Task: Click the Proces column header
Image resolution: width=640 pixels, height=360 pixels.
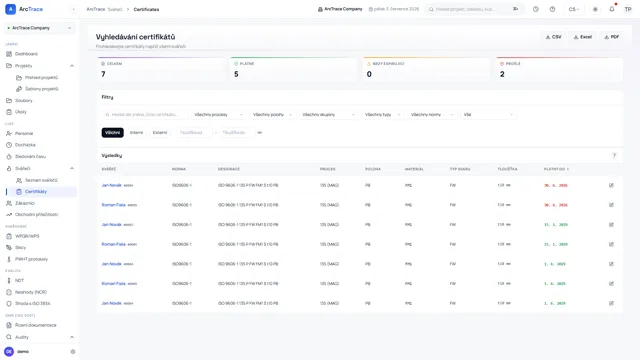Action: click(x=327, y=169)
